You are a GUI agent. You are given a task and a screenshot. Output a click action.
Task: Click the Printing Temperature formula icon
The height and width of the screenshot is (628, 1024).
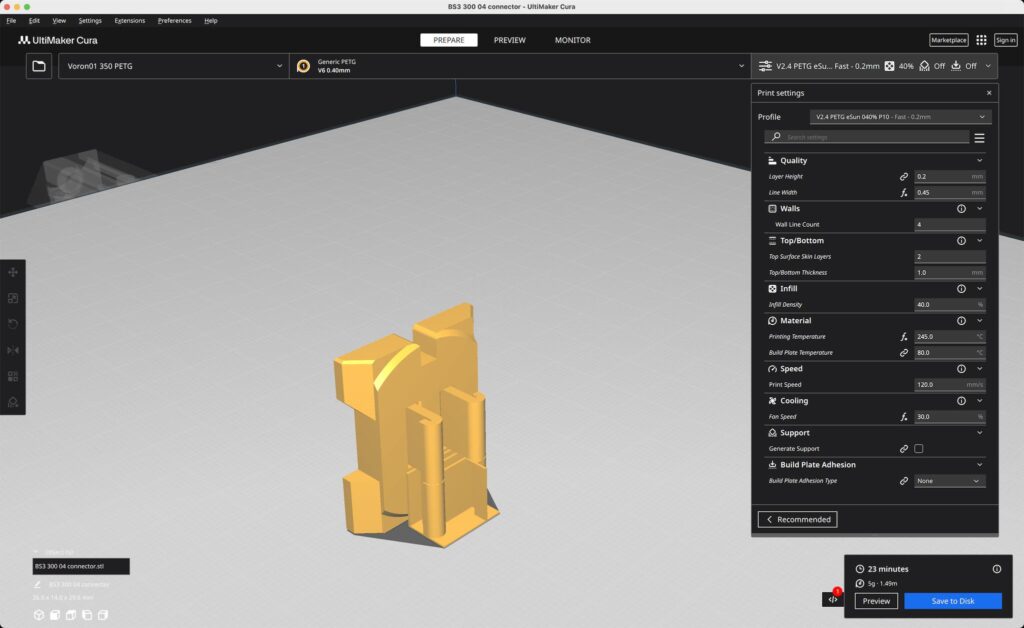click(904, 337)
